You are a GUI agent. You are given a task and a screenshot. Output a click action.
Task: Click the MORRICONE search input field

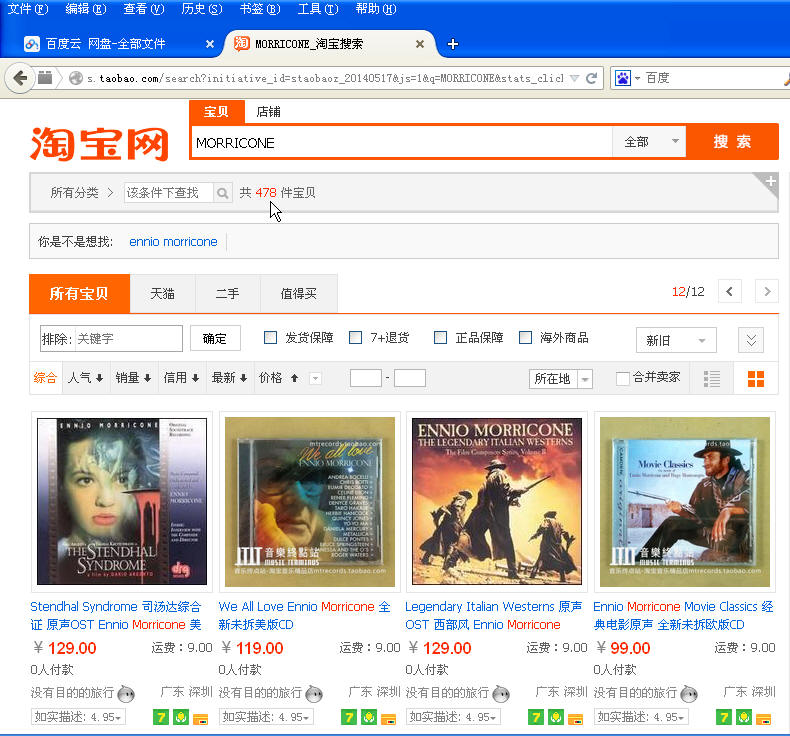point(402,143)
